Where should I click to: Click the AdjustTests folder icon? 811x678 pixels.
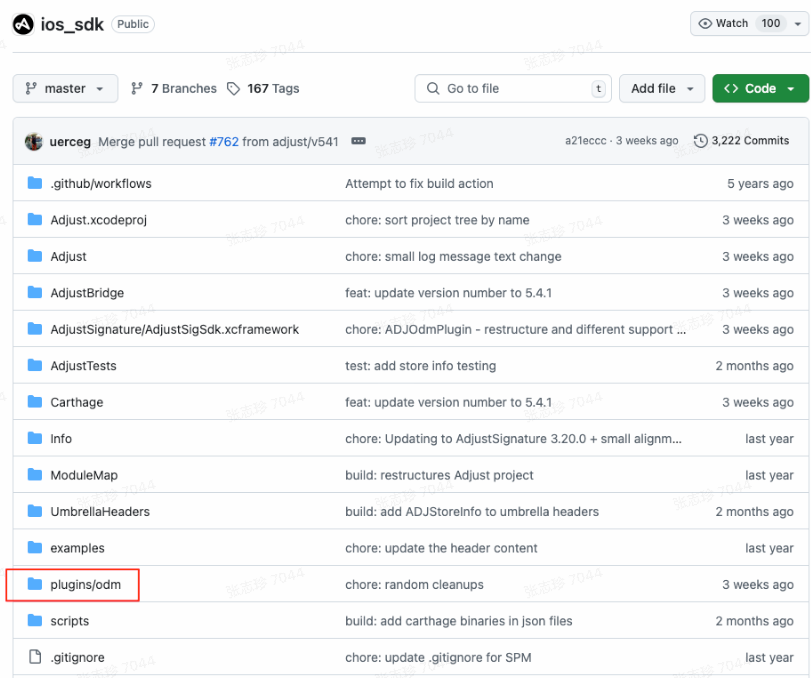(35, 365)
